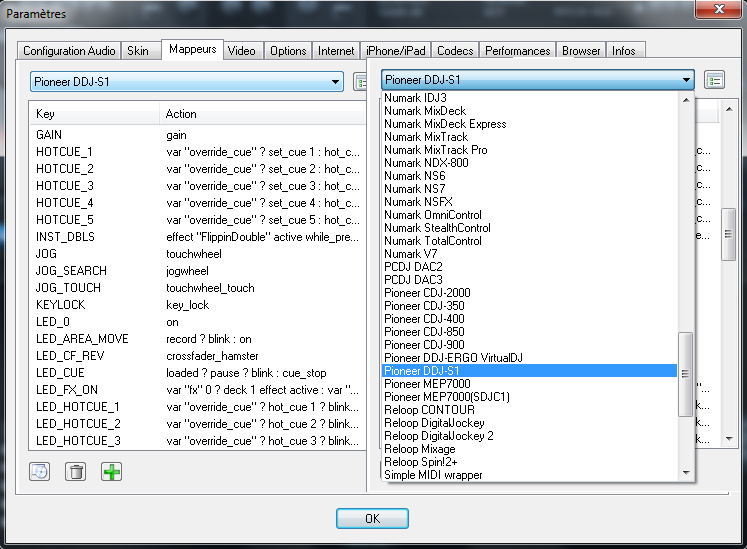
Task: Choose Numark MixTrack Pro from the list
Action: [x=435, y=150]
